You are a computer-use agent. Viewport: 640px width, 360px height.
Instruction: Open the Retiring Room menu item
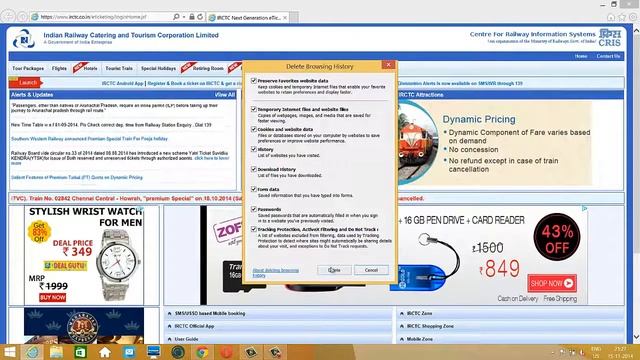click(208, 69)
